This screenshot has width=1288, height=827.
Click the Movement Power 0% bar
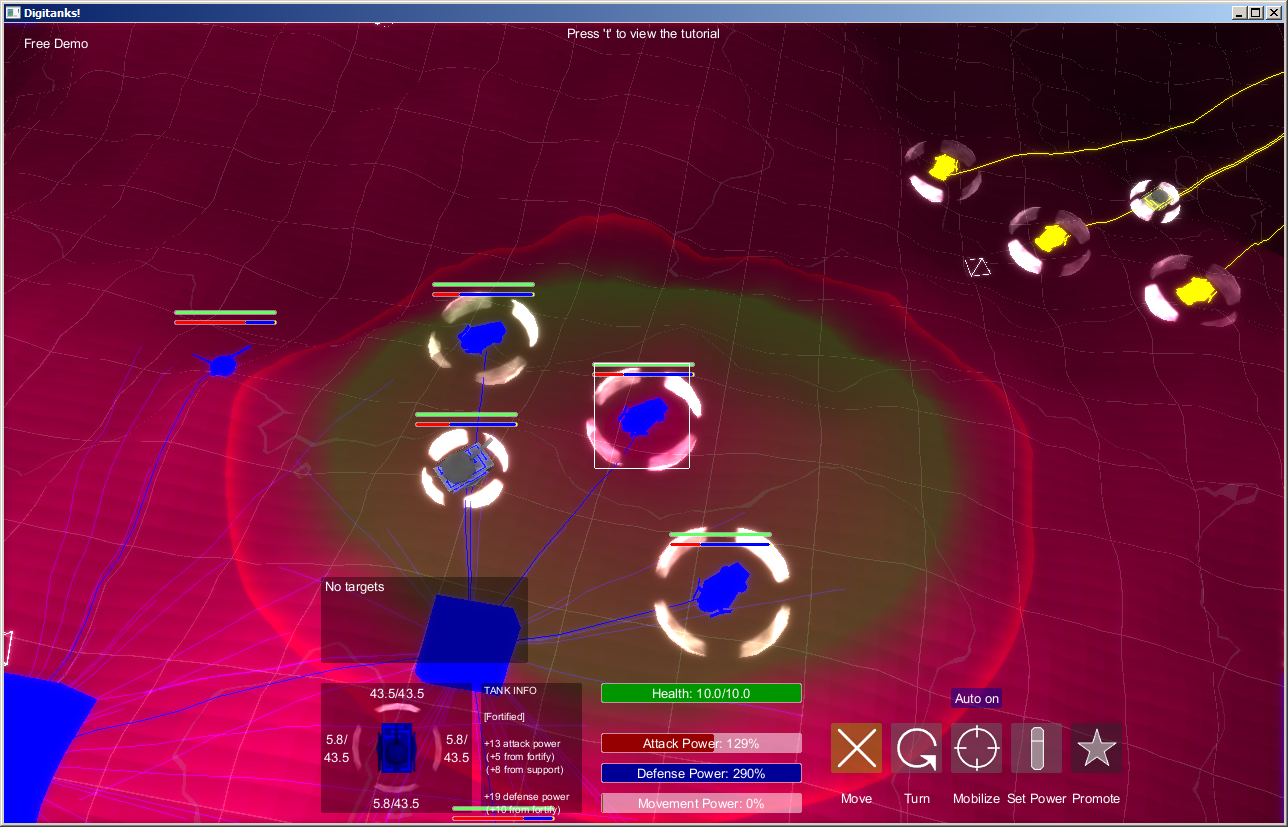[x=701, y=803]
